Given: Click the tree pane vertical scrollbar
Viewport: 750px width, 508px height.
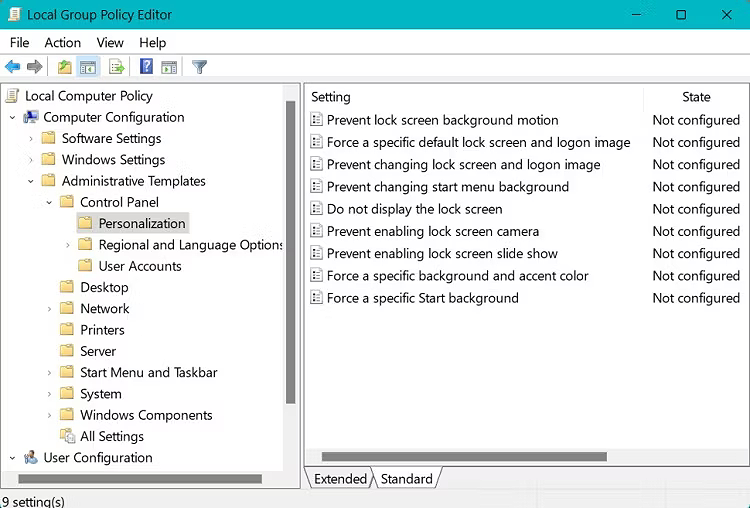Looking at the screenshot, I should (290, 252).
